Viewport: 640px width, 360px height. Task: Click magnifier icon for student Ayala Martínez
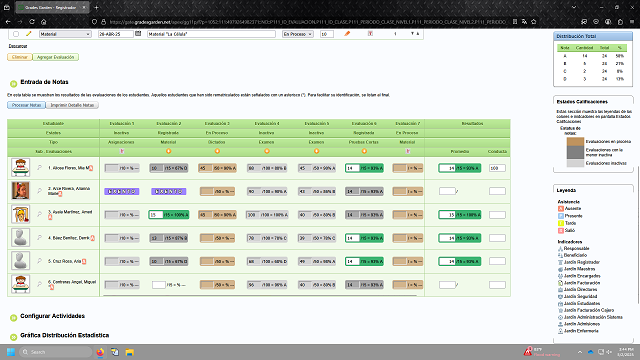40,214
